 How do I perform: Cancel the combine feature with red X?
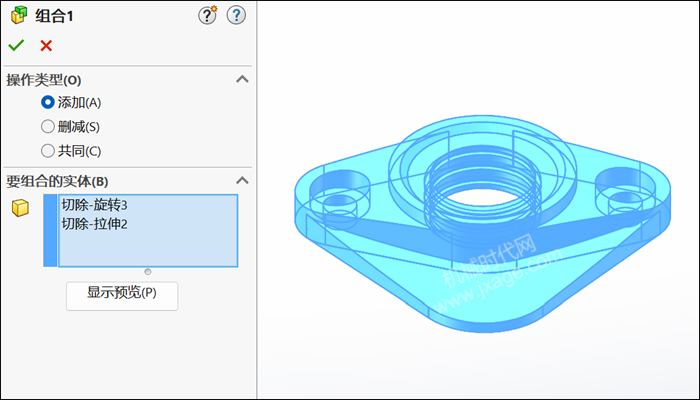click(46, 46)
